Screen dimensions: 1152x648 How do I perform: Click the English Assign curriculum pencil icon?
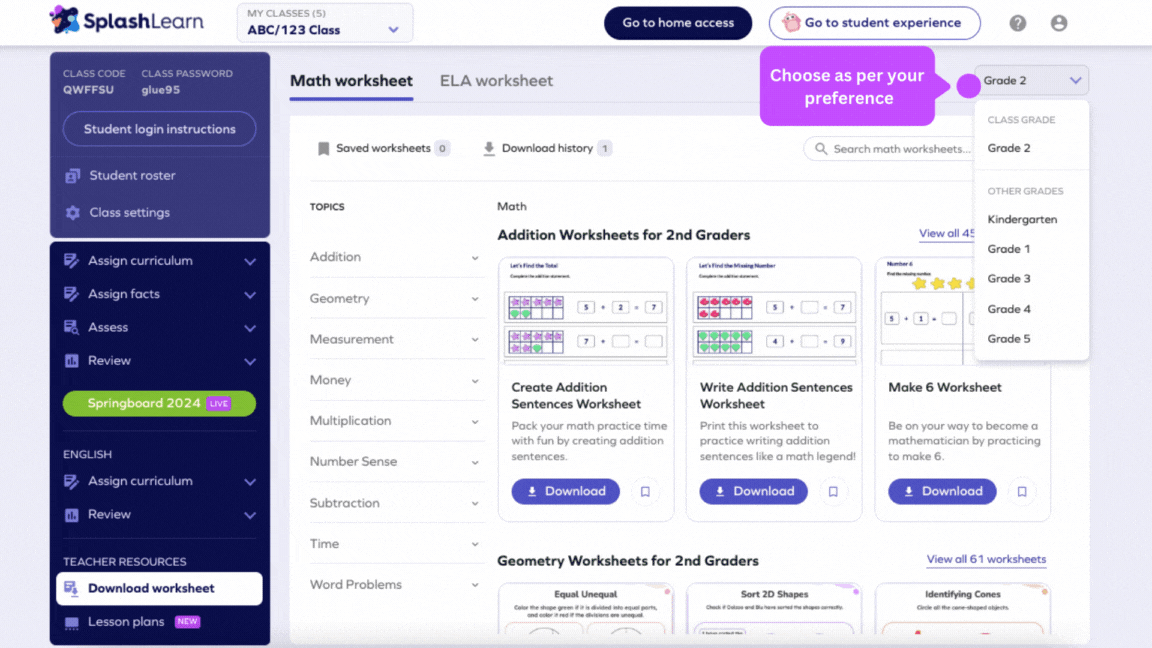(71, 481)
